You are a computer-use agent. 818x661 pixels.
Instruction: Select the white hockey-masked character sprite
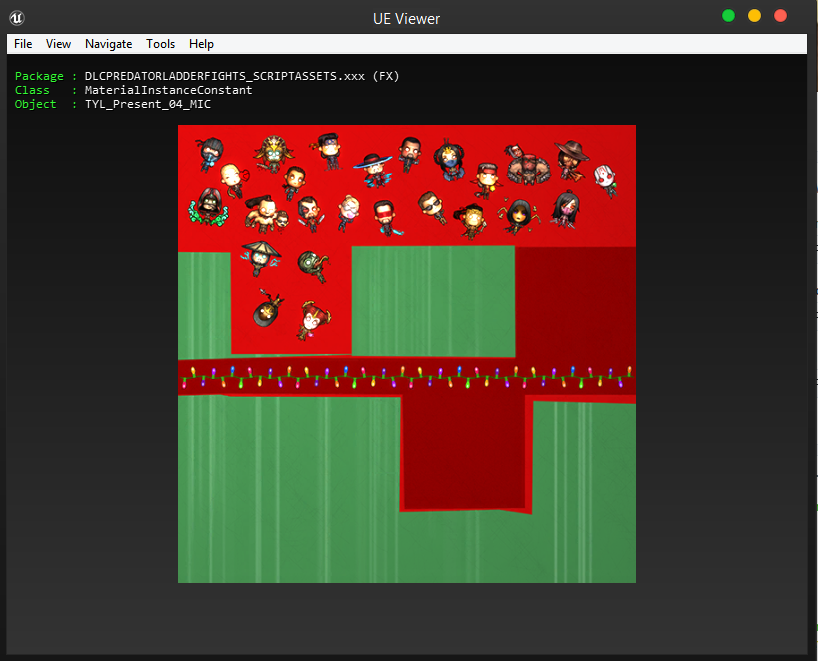[606, 179]
